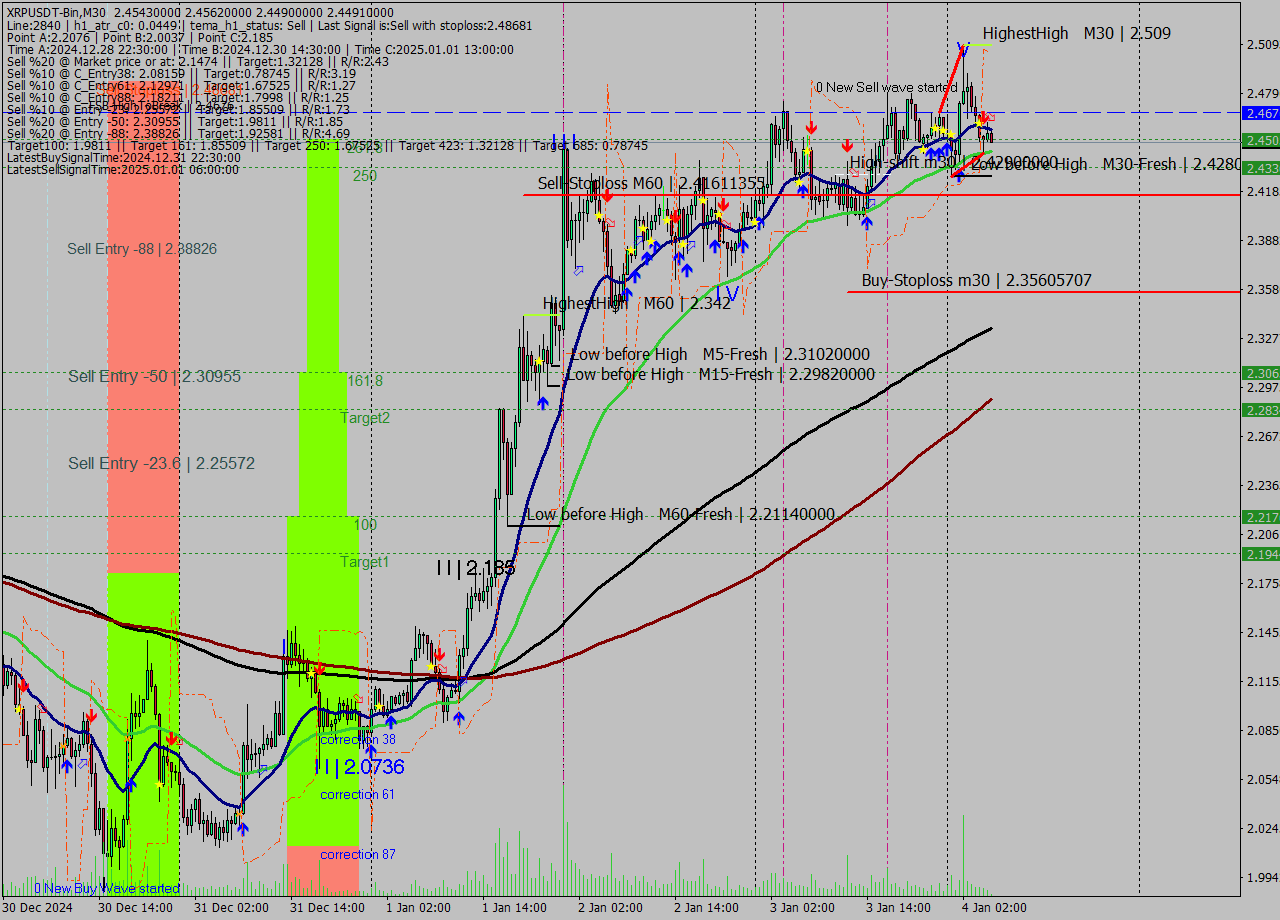Click the correction 38 label
The image size is (1280, 920).
coord(358,740)
